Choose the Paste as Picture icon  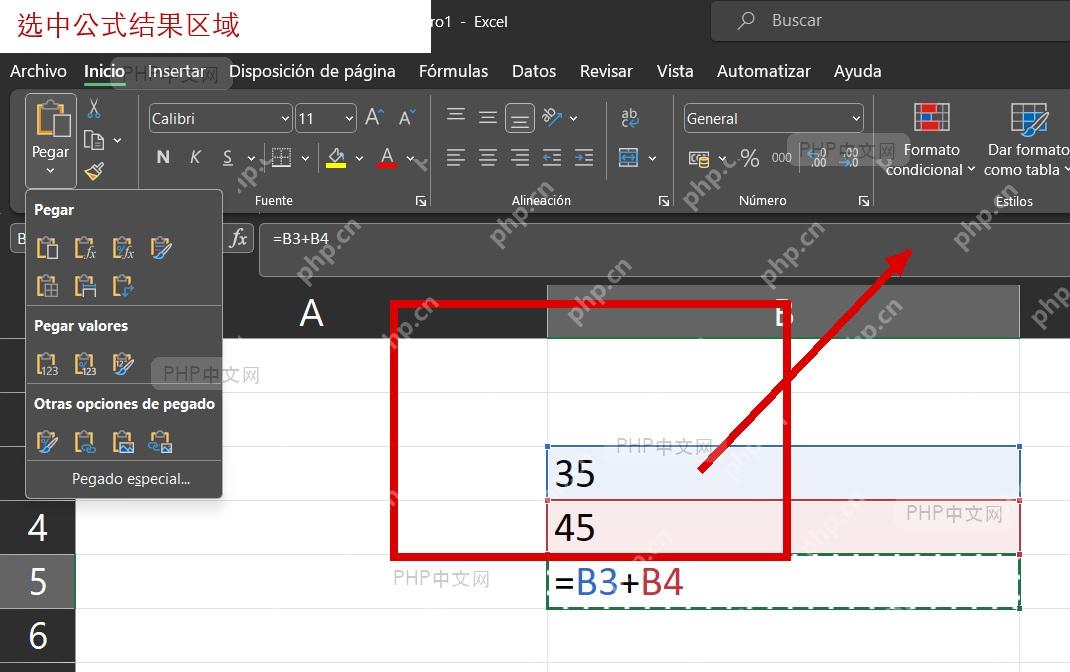(123, 441)
